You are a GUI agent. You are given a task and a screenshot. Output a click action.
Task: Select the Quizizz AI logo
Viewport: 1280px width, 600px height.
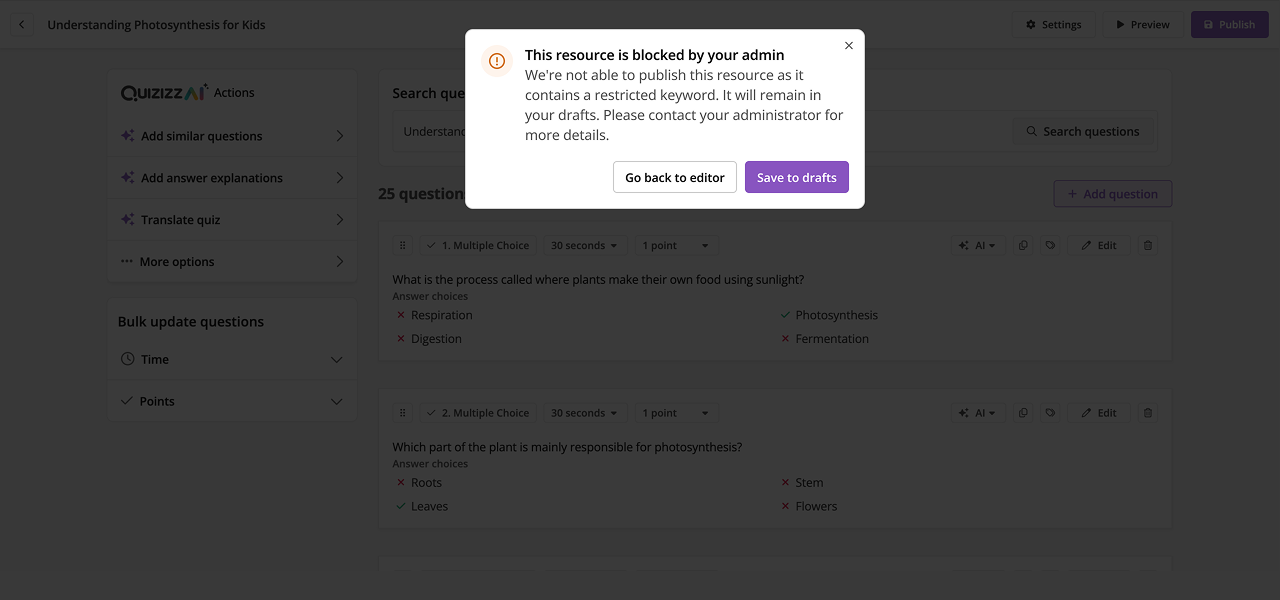166,91
